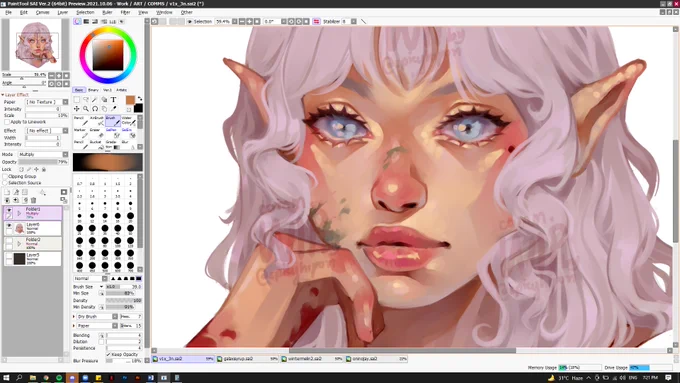Switch to the galaxynyp.sai2 document tab
680x383 pixels.
(247, 359)
